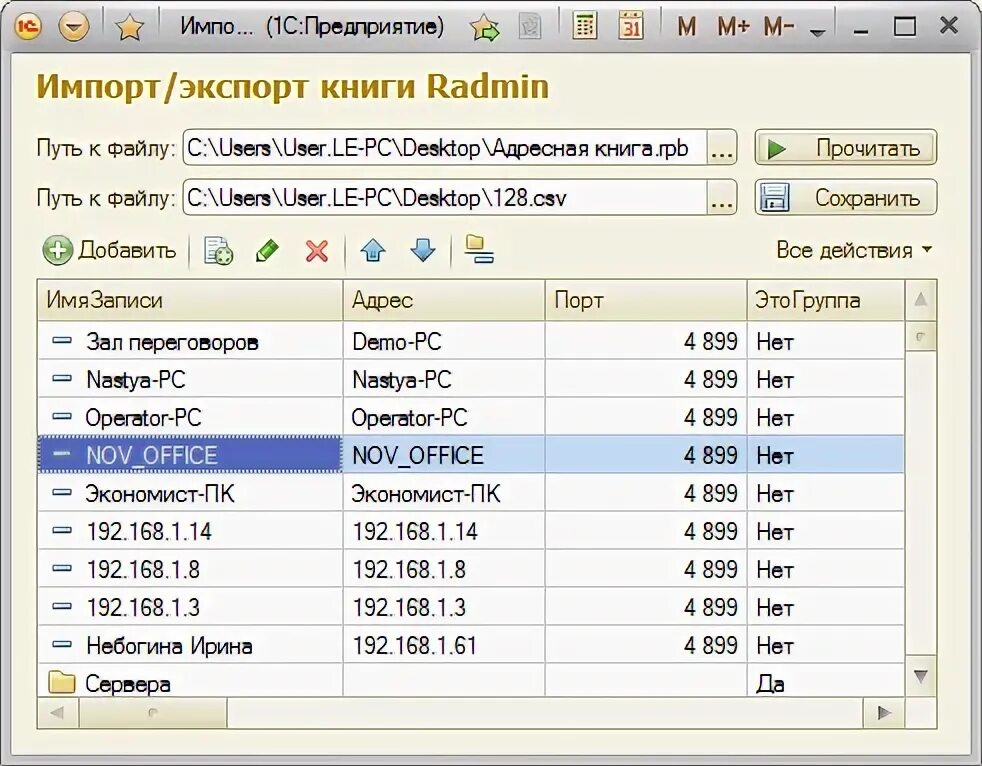Screen dimensions: 982x766
Task: Click the horizontal scrollbar right arrow
Action: [x=884, y=713]
